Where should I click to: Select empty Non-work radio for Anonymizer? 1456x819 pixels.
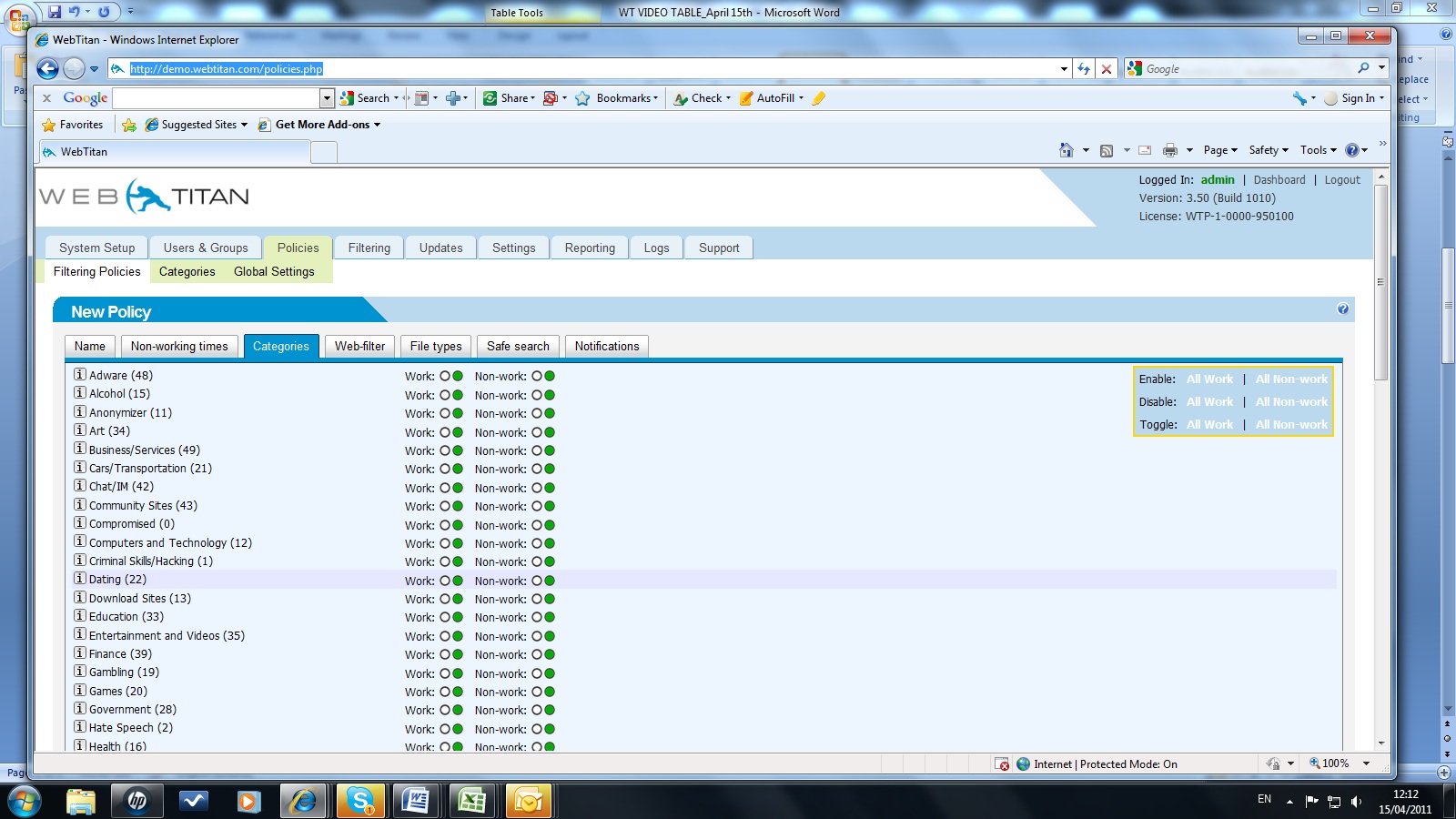[x=537, y=413]
